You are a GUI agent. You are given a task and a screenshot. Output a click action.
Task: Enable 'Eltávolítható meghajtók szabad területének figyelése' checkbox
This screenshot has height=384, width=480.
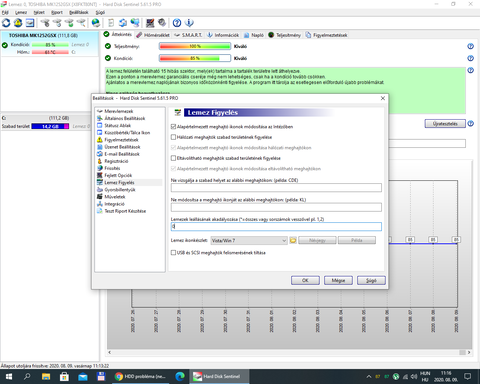click(173, 158)
